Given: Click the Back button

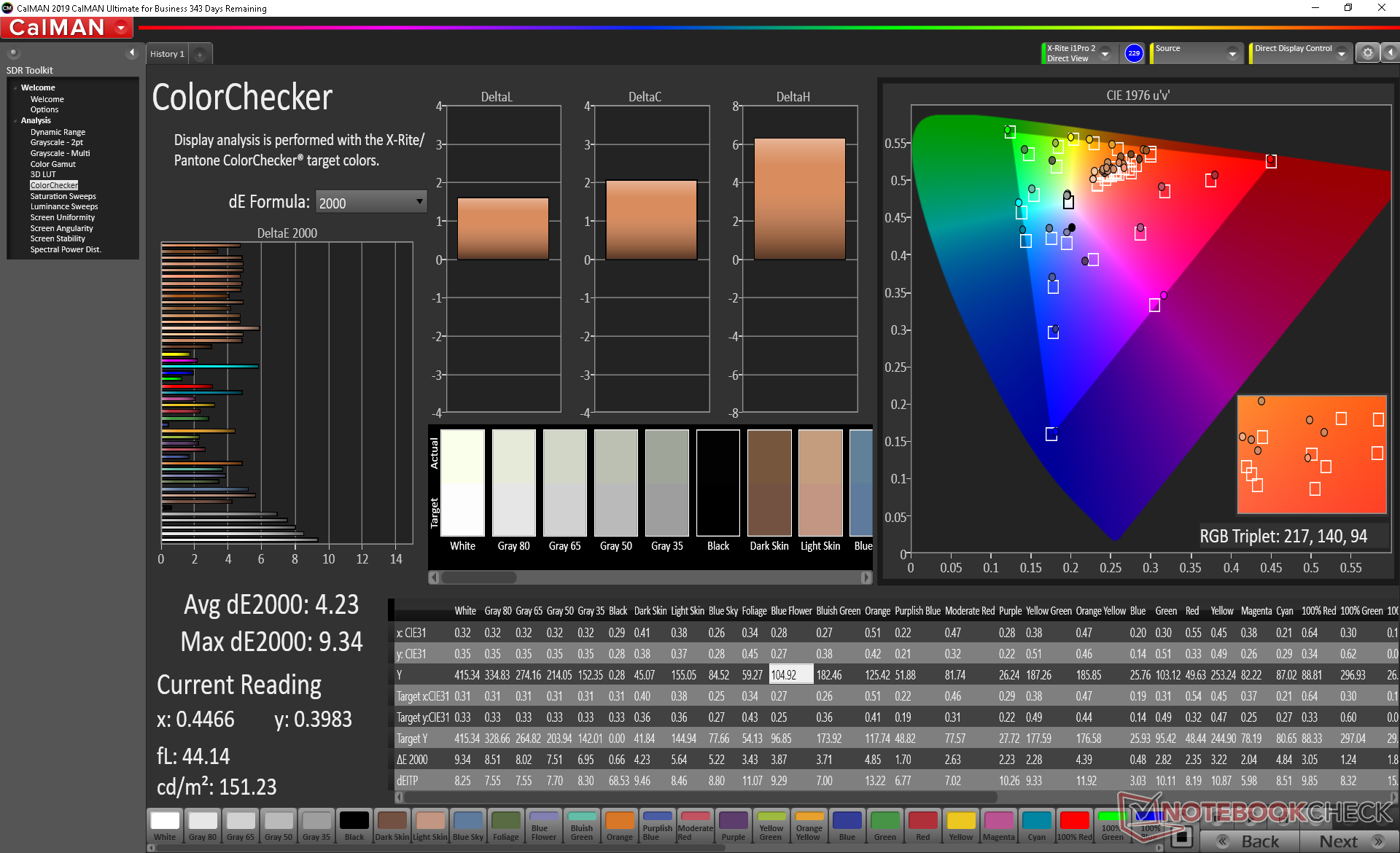Looking at the screenshot, I should pyautogui.click(x=1248, y=841).
